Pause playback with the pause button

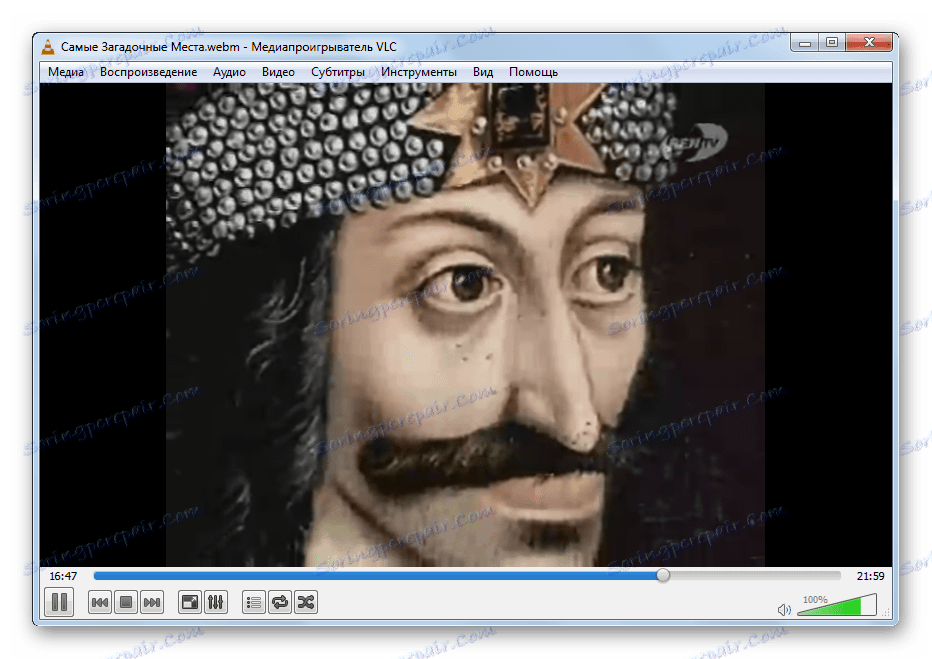coord(59,602)
